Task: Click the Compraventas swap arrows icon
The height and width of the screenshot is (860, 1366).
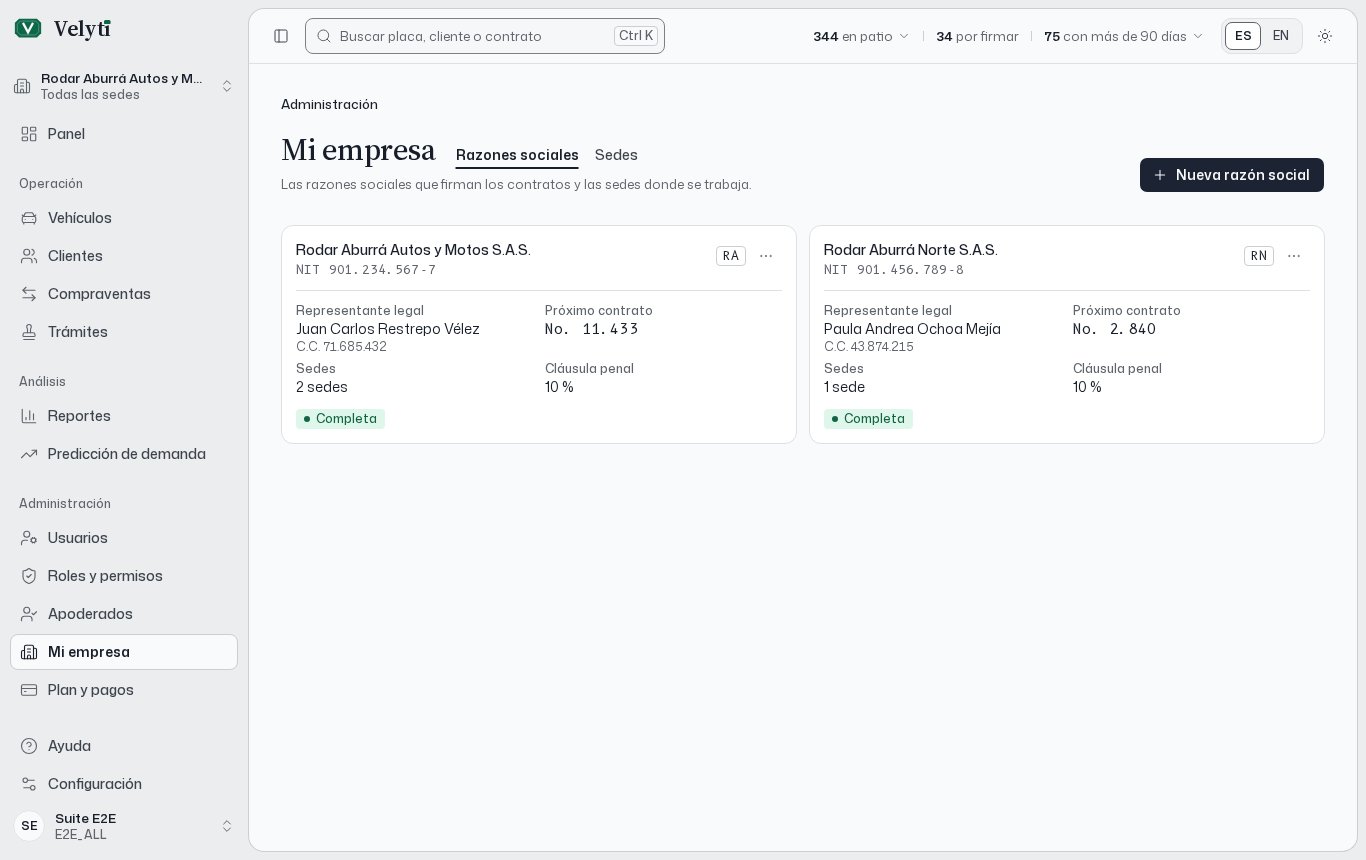Action: point(29,294)
